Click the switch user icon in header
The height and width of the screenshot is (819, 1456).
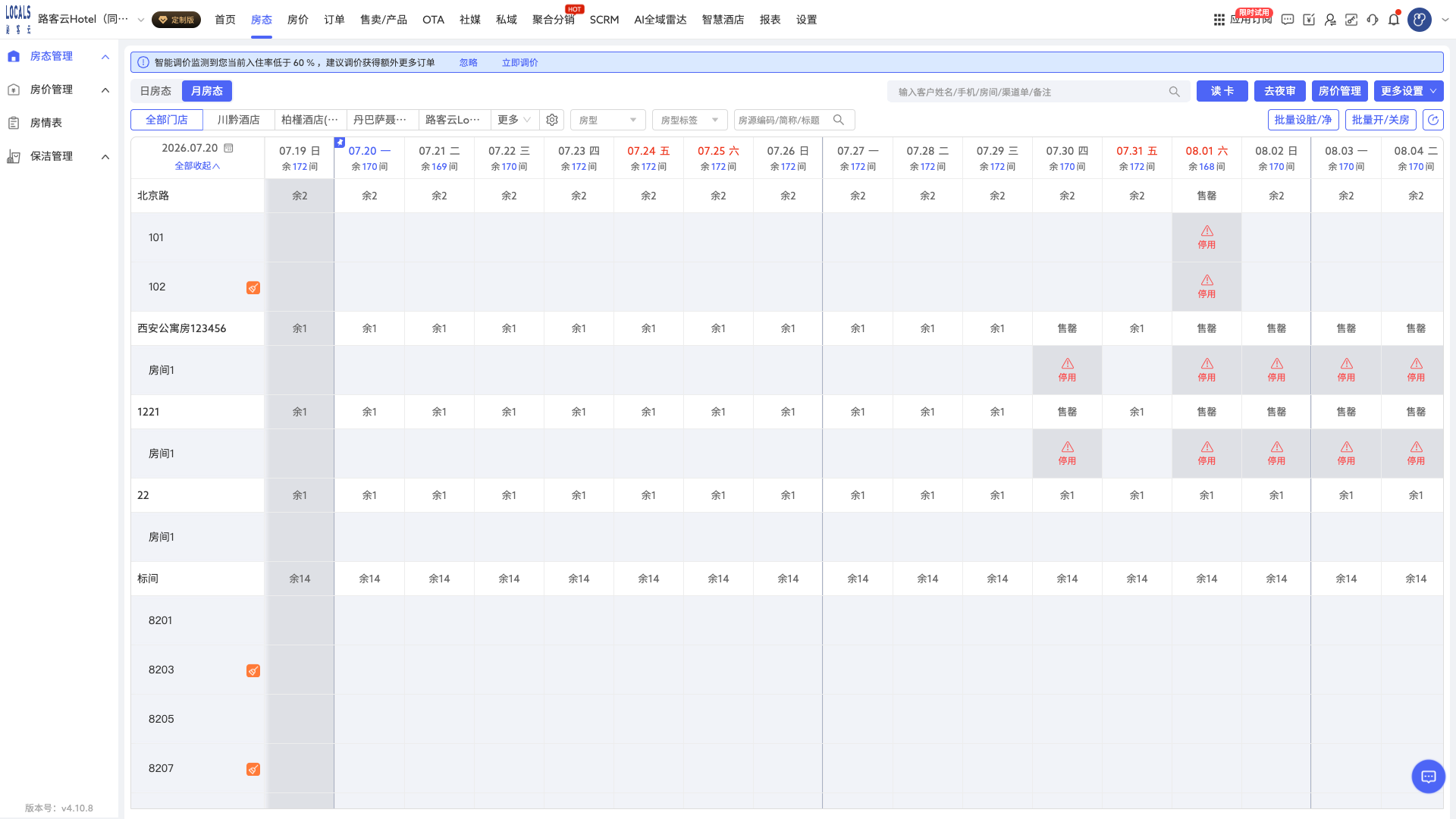pos(1330,20)
